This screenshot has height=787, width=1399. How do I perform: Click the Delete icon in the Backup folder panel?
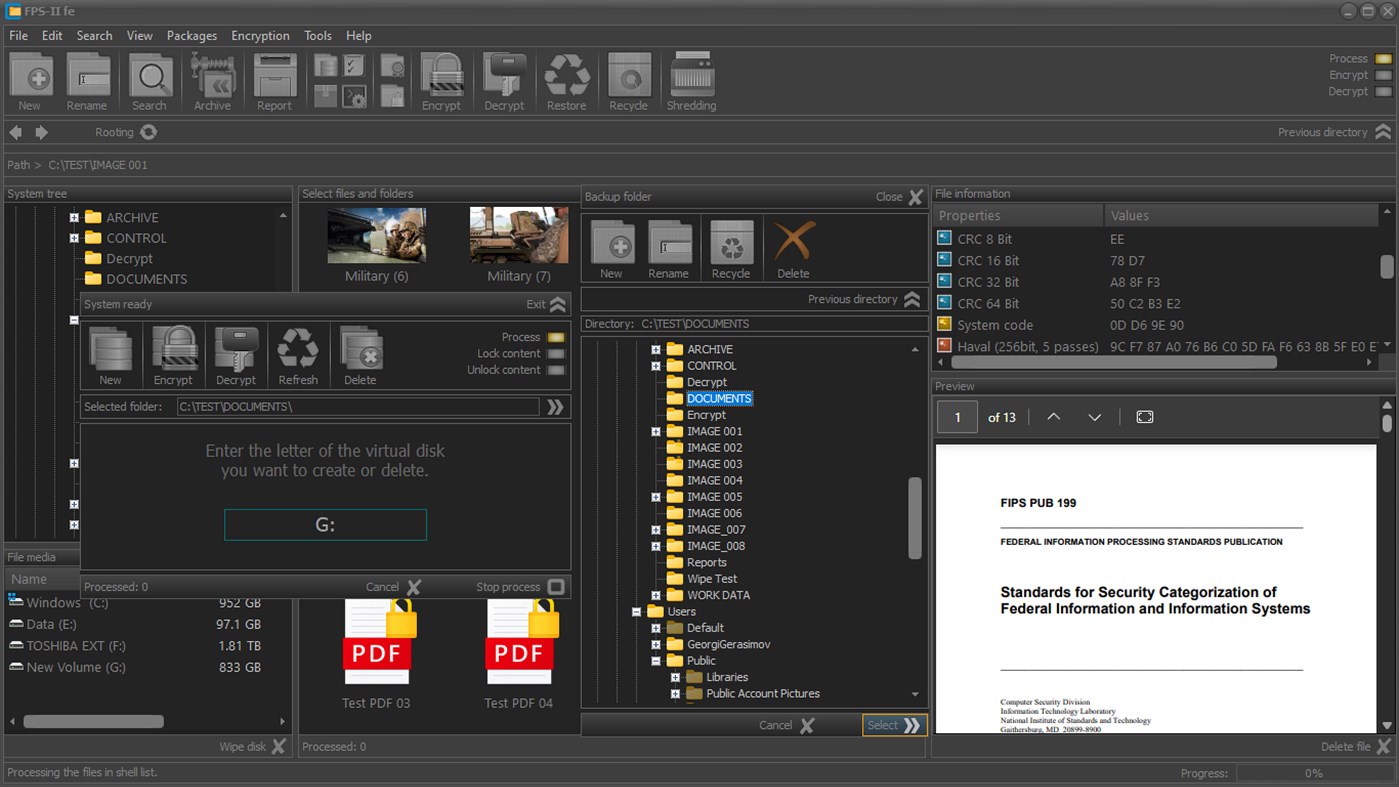pyautogui.click(x=792, y=247)
